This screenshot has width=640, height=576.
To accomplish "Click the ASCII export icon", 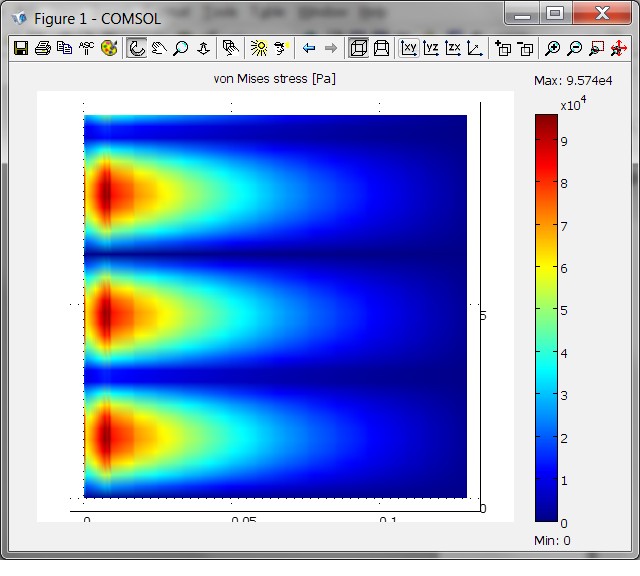I will [x=87, y=48].
